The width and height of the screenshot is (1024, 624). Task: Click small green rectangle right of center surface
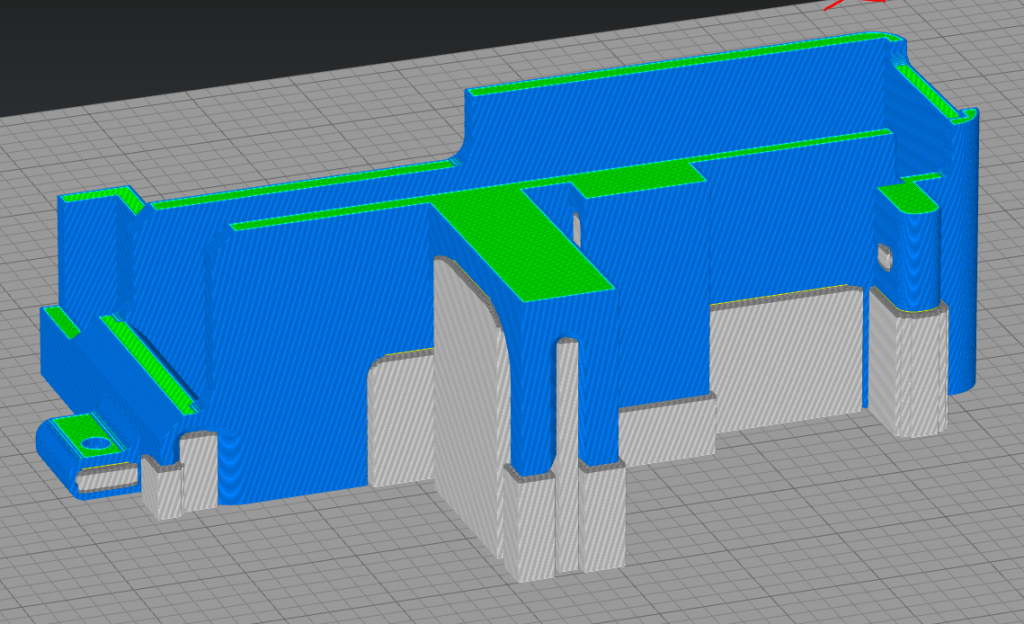pos(640,179)
